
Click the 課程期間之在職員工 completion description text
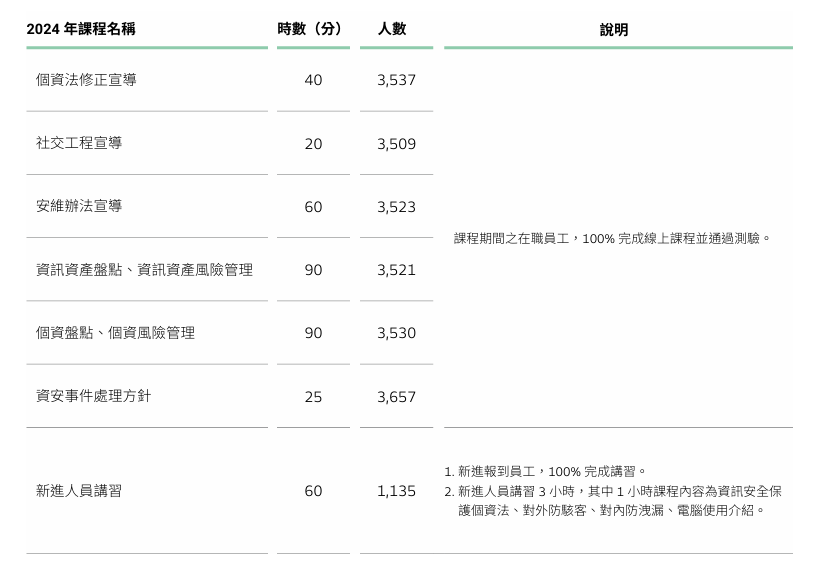tap(612, 239)
